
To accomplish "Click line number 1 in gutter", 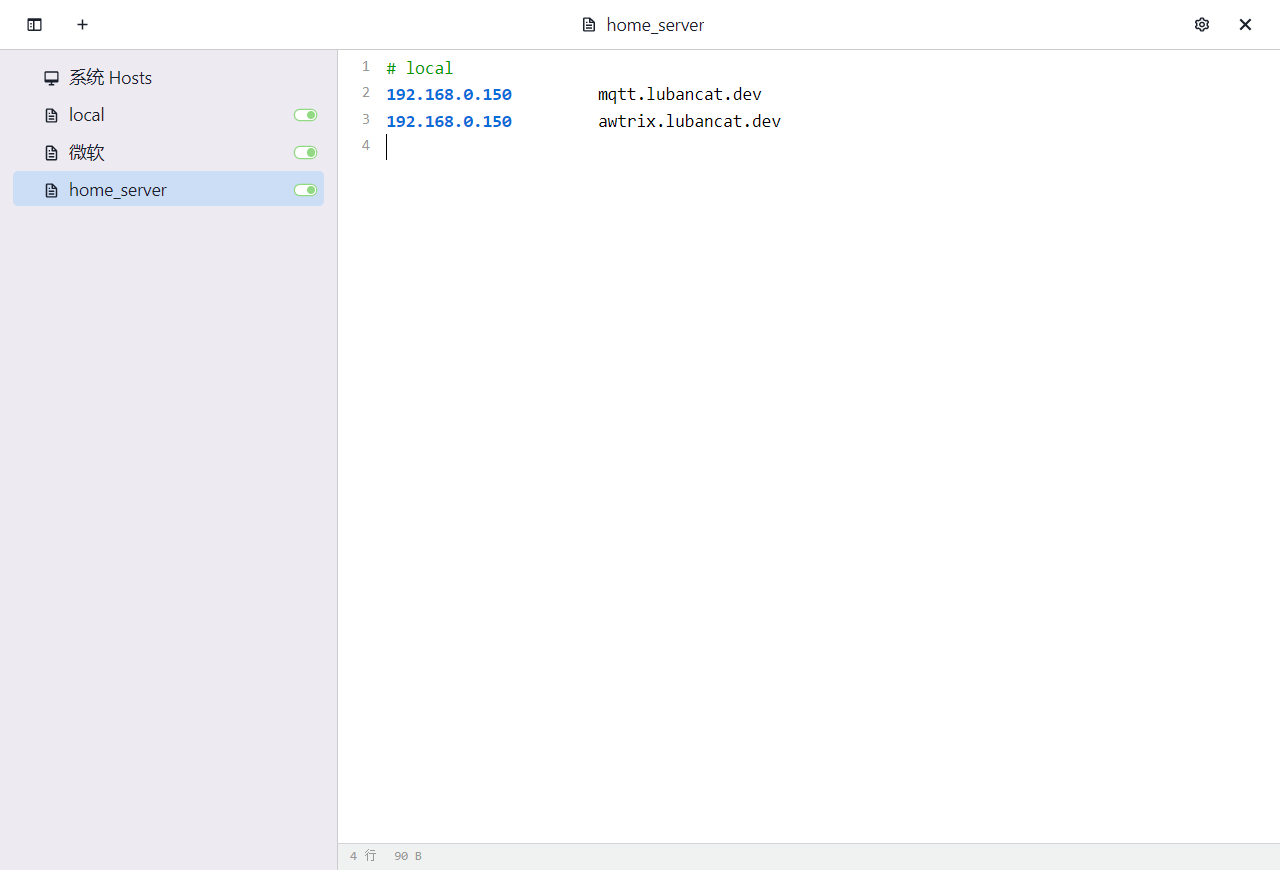I will [x=365, y=67].
